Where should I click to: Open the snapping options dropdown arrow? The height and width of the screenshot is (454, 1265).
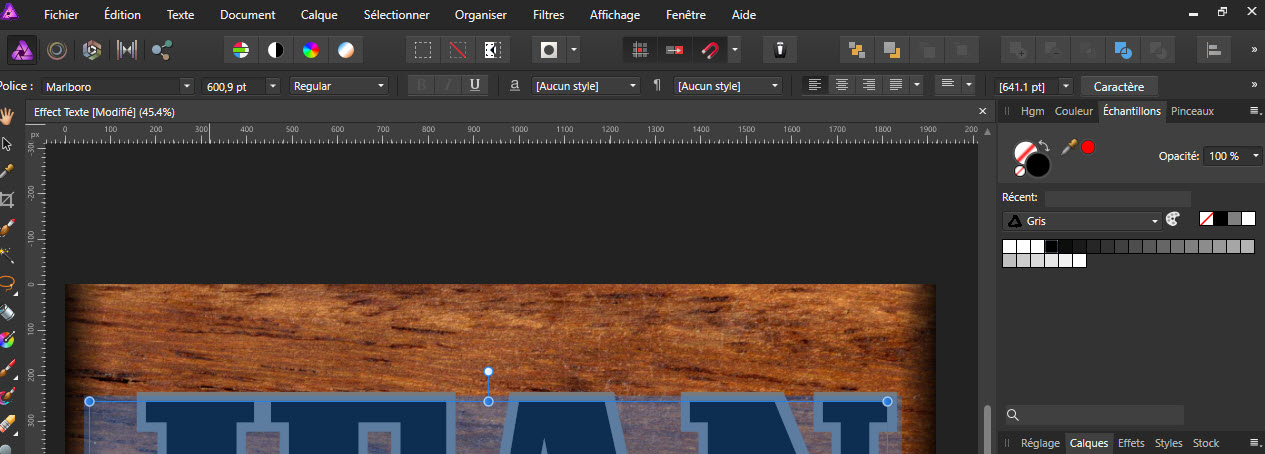point(735,49)
